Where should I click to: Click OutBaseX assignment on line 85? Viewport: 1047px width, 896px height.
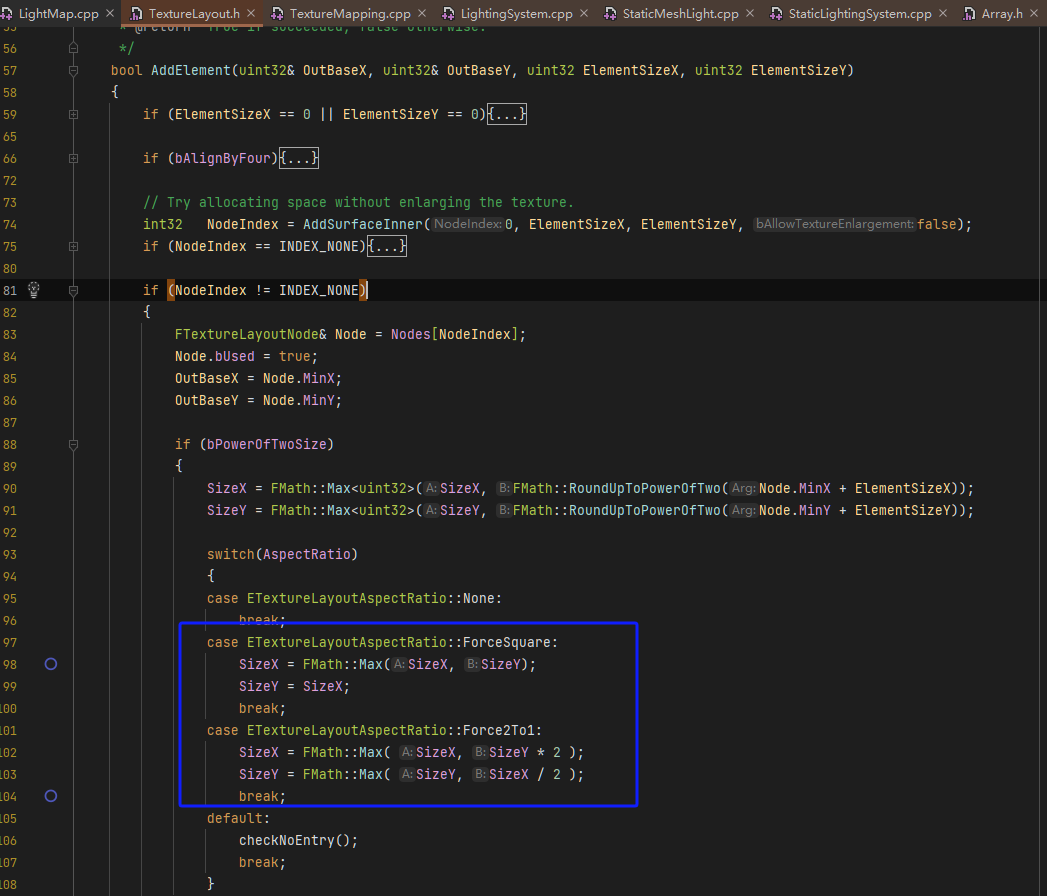258,379
